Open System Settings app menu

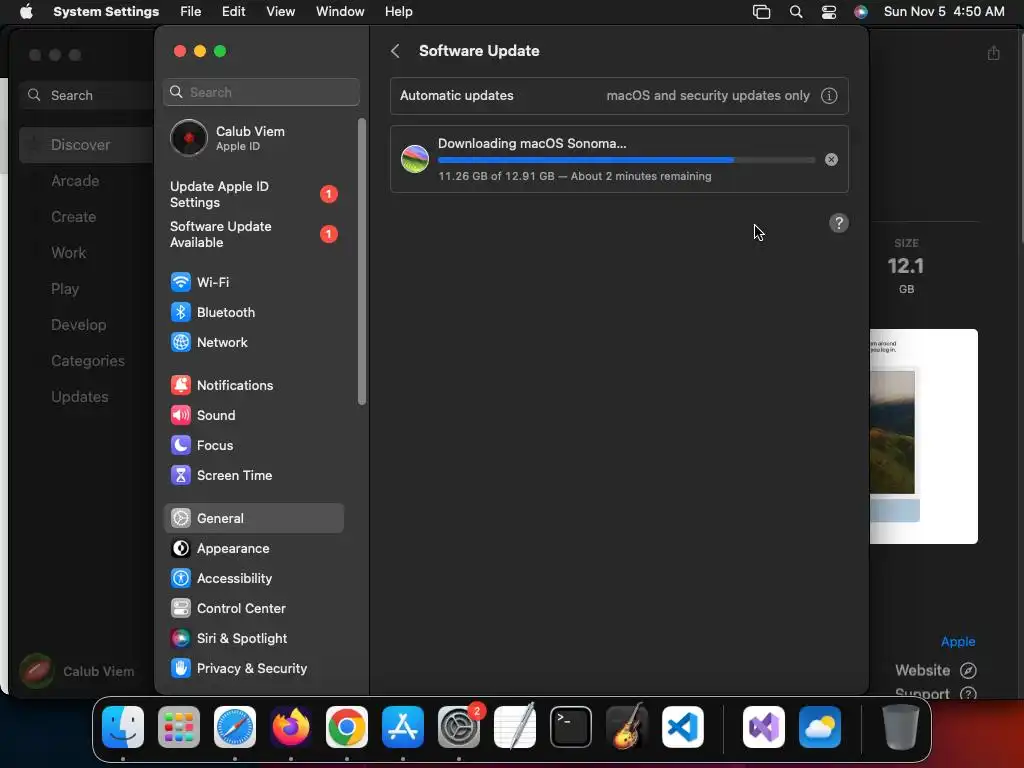[x=106, y=12]
